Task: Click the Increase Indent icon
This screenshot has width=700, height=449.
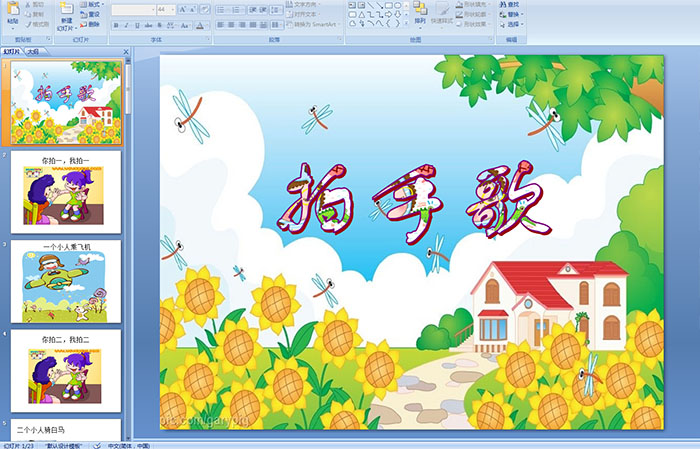Action: pyautogui.click(x=263, y=10)
